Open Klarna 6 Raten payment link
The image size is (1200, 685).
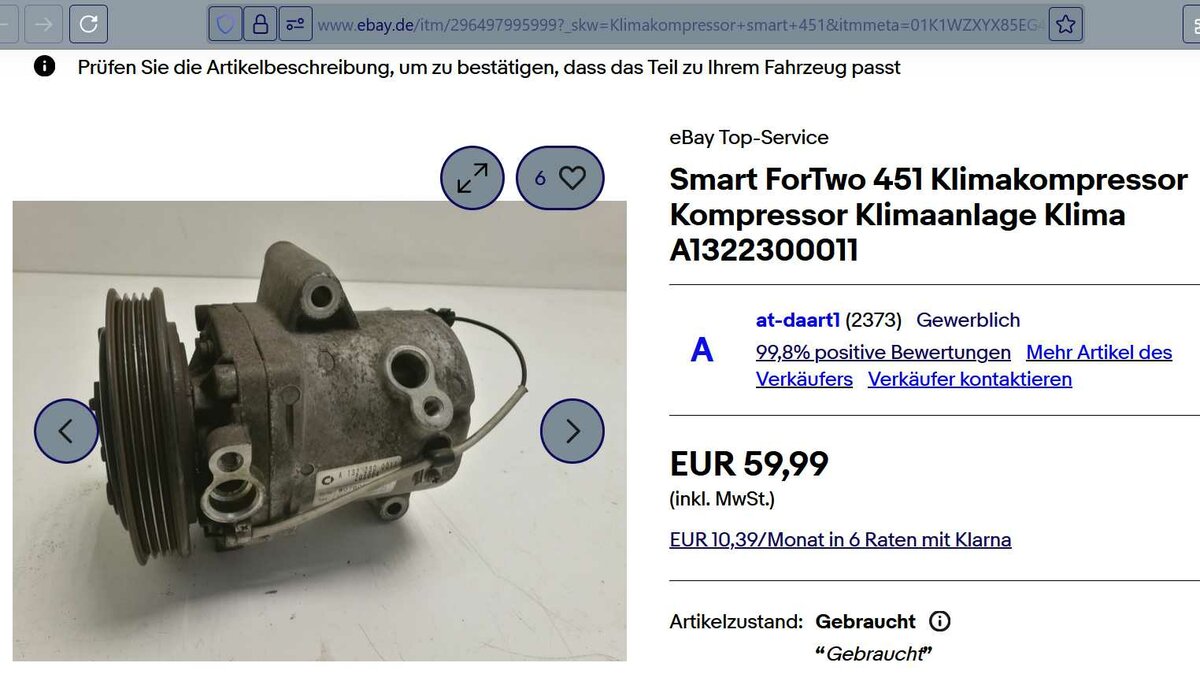click(840, 540)
